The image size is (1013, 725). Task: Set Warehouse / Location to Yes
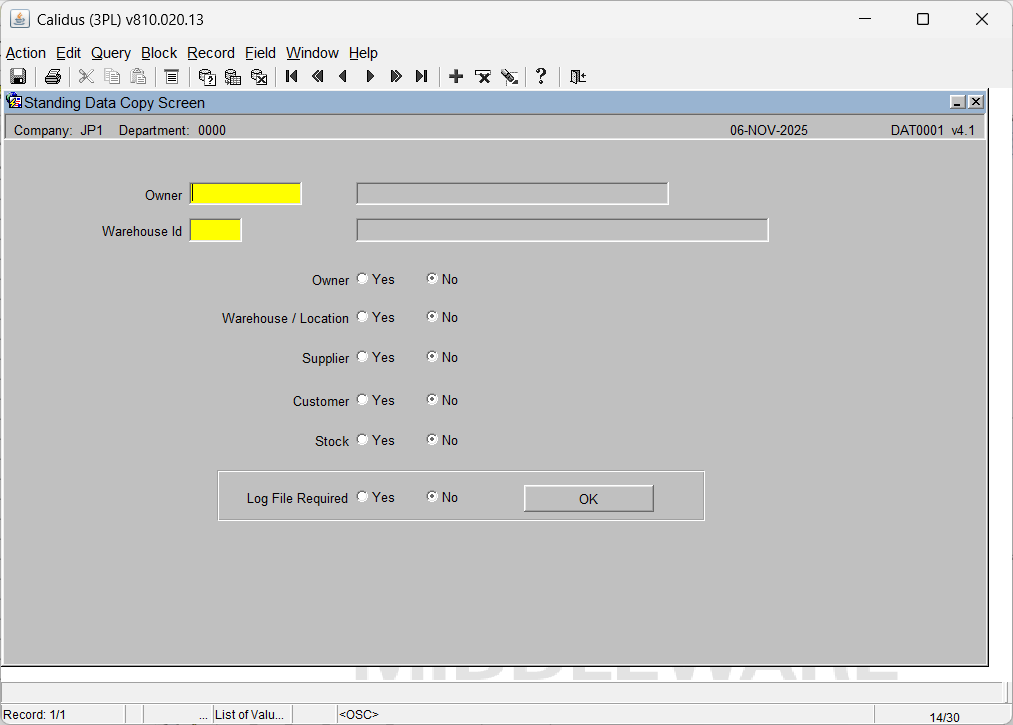[x=362, y=317]
